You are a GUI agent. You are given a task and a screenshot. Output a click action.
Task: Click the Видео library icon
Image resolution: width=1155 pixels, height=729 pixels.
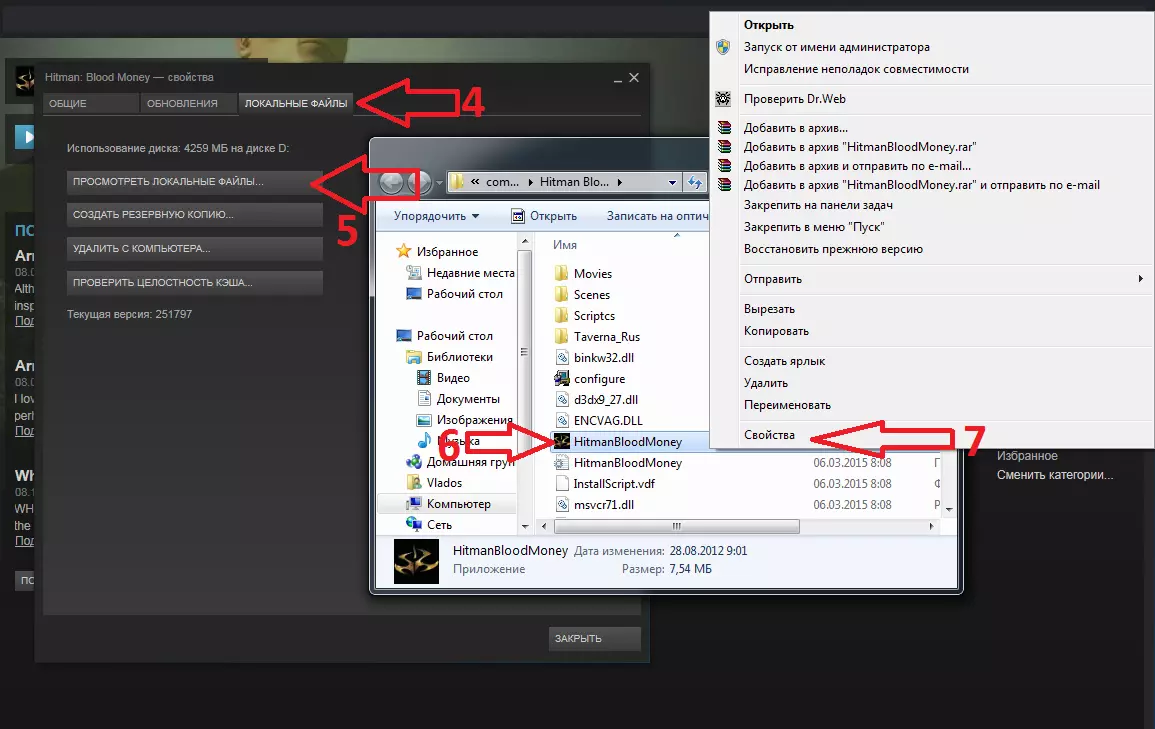(424, 378)
